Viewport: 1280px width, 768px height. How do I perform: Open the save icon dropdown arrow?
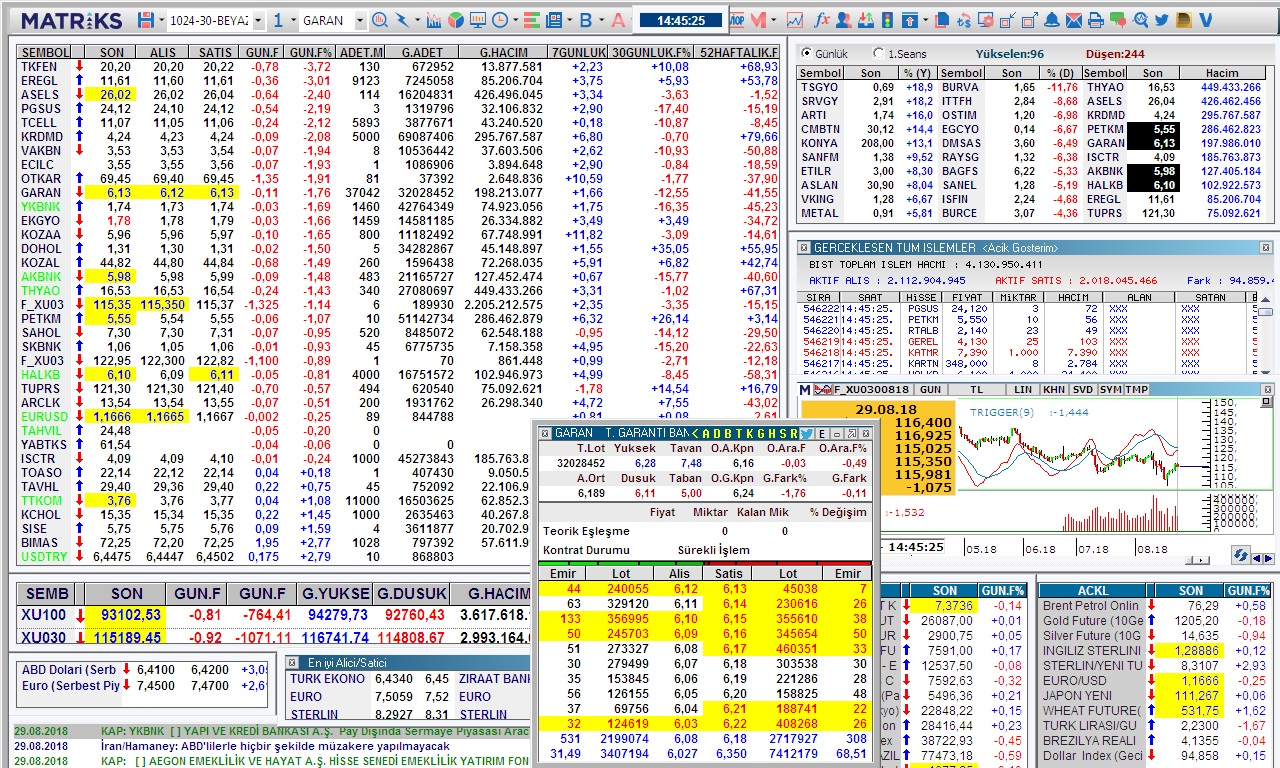point(162,21)
